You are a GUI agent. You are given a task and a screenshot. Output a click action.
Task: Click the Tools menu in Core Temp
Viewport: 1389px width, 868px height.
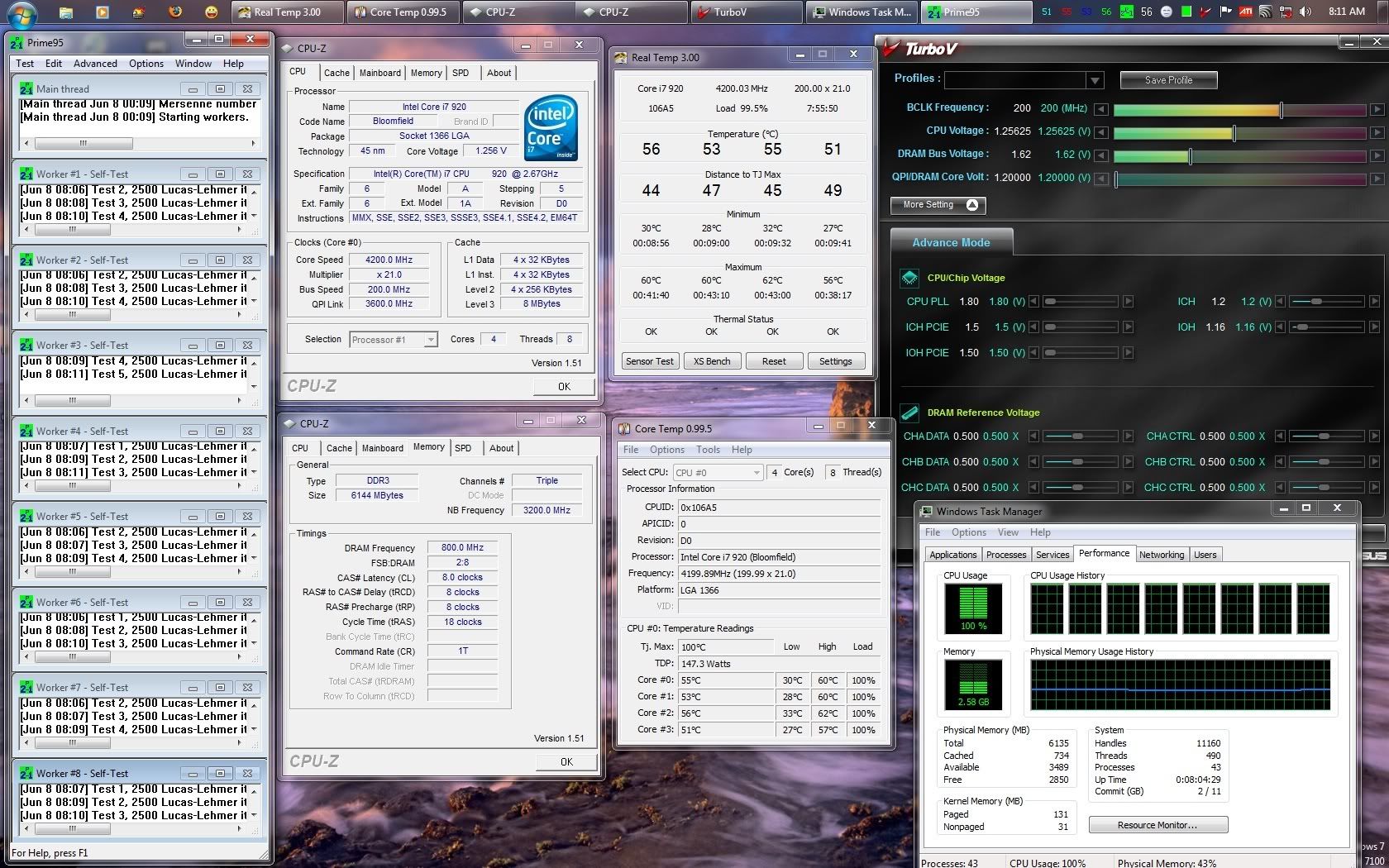point(708,450)
